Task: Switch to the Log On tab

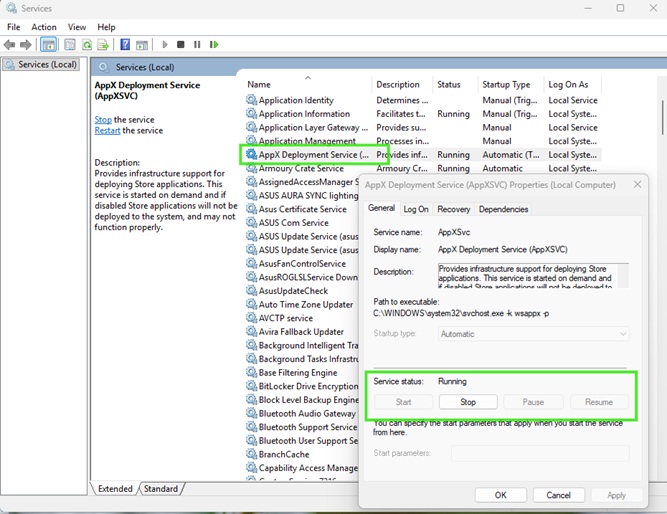Action: (416, 209)
